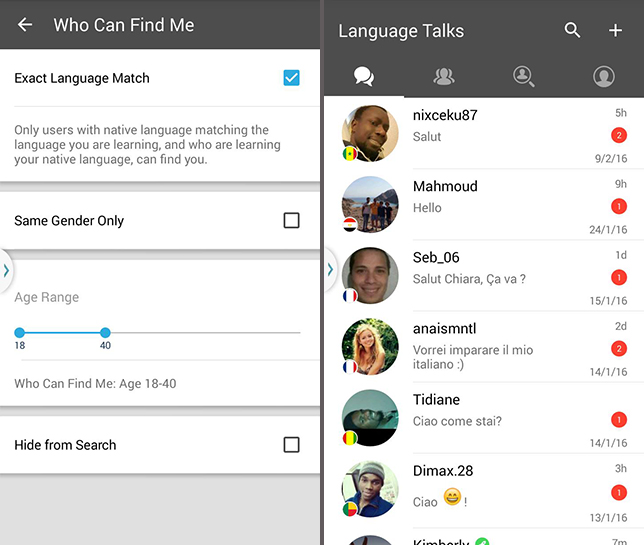View anaismntl's profile photo
The height and width of the screenshot is (545, 644).
click(370, 347)
